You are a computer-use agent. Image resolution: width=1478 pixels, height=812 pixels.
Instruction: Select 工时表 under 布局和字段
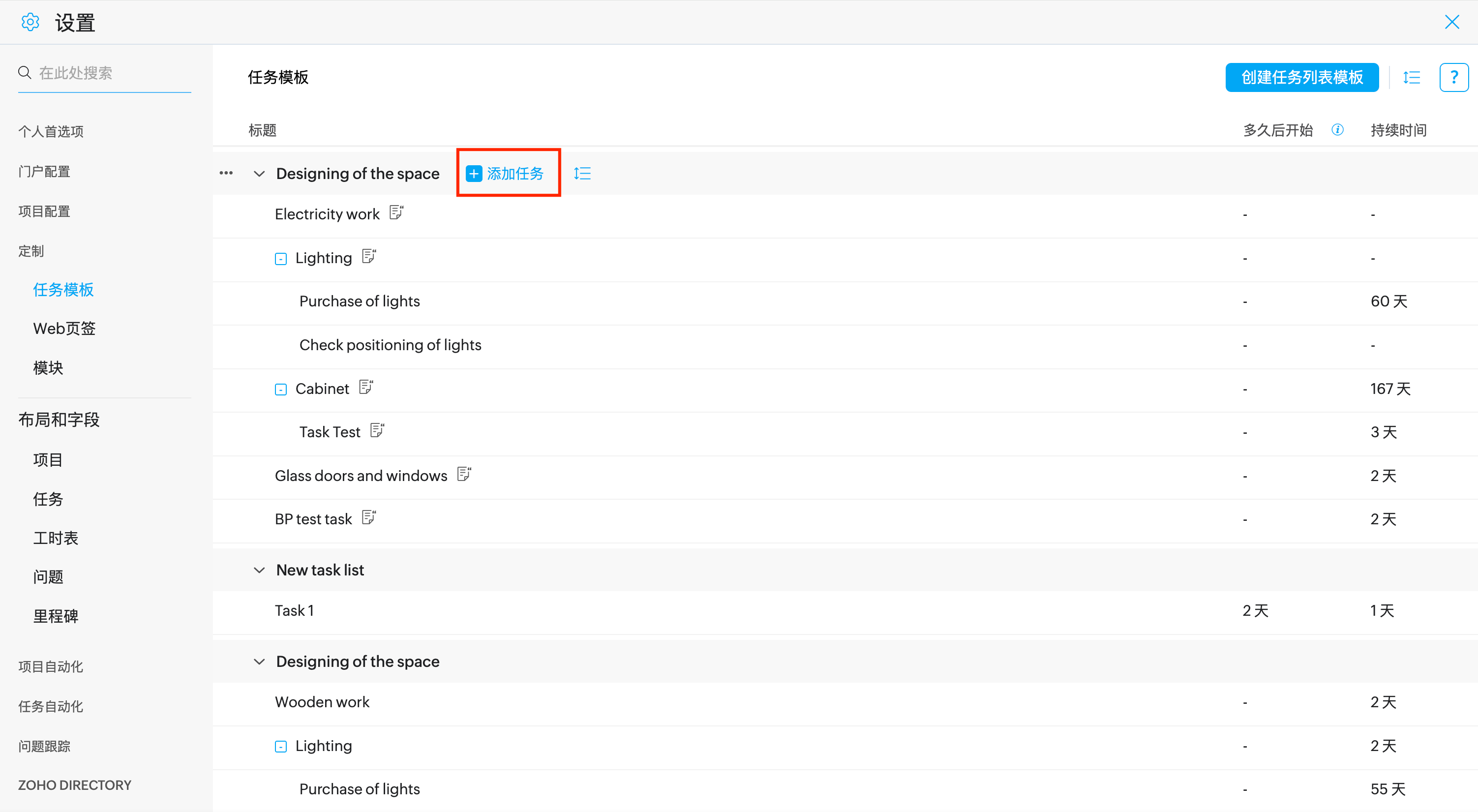pyautogui.click(x=56, y=538)
